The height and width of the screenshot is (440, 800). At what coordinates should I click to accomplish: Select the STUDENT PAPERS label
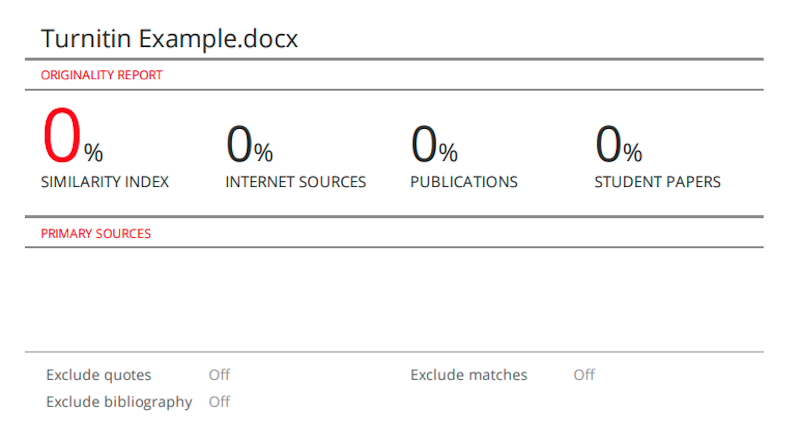click(657, 182)
